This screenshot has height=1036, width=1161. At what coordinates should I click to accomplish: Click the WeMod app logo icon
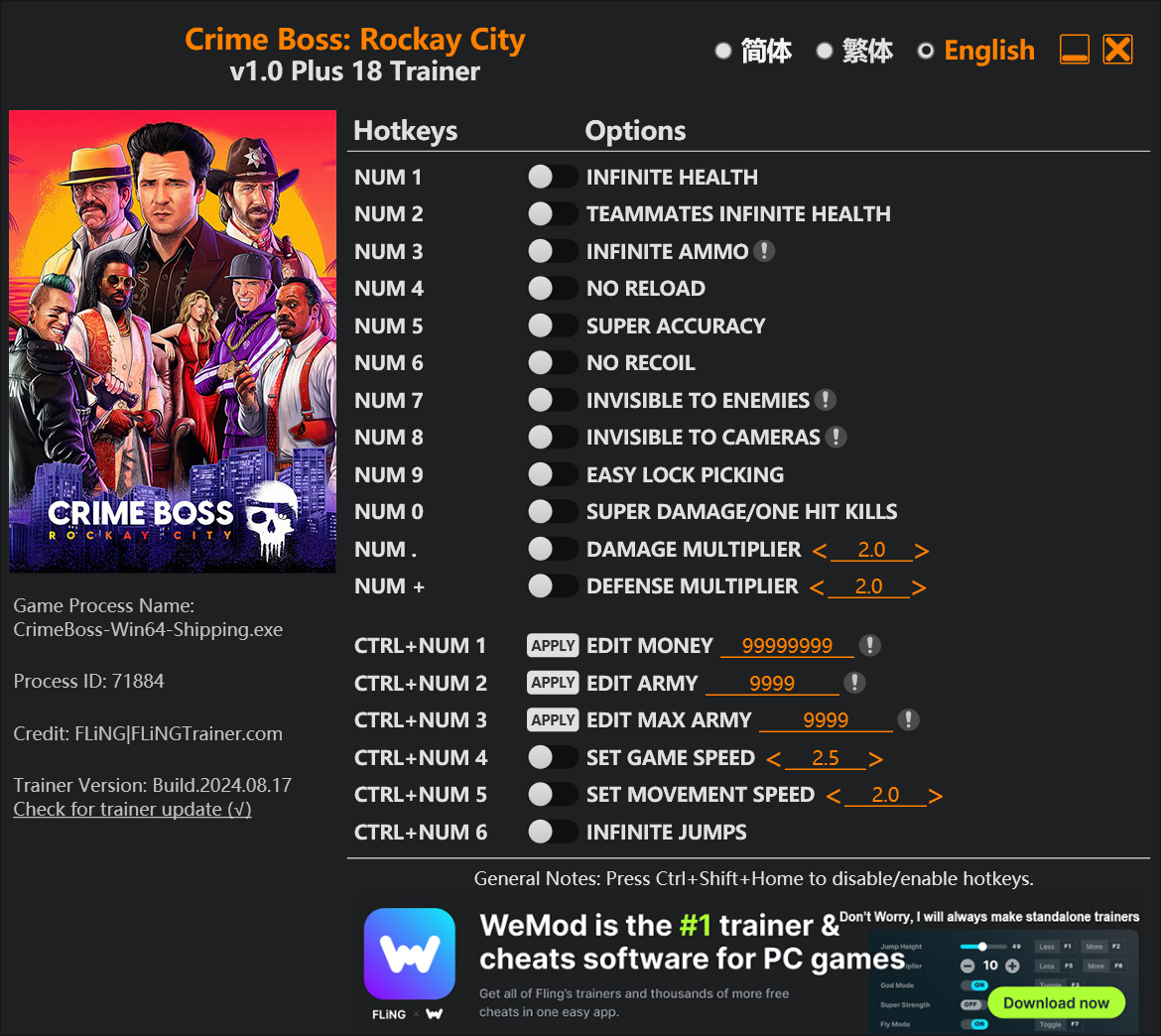(410, 954)
